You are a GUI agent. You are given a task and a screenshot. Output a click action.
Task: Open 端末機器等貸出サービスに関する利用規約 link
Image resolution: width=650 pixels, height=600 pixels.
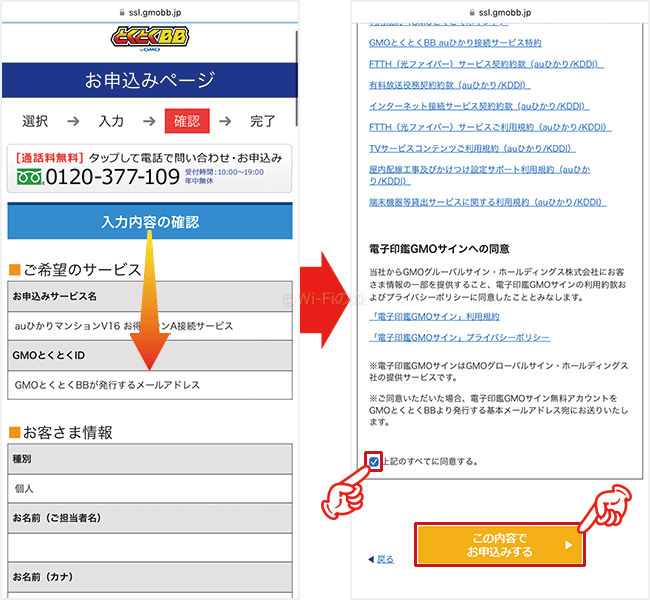tap(488, 202)
